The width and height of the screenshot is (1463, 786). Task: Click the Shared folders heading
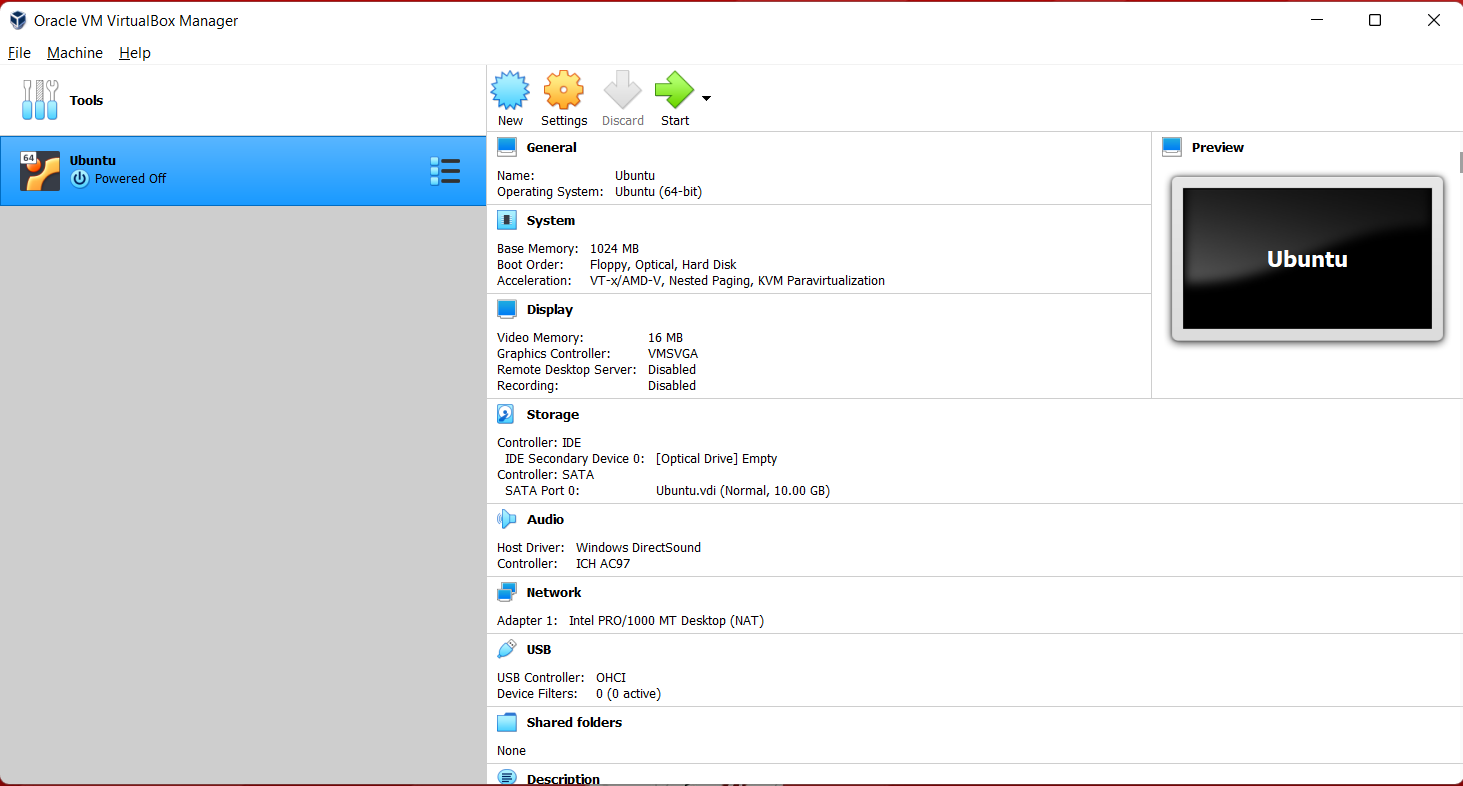point(572,721)
